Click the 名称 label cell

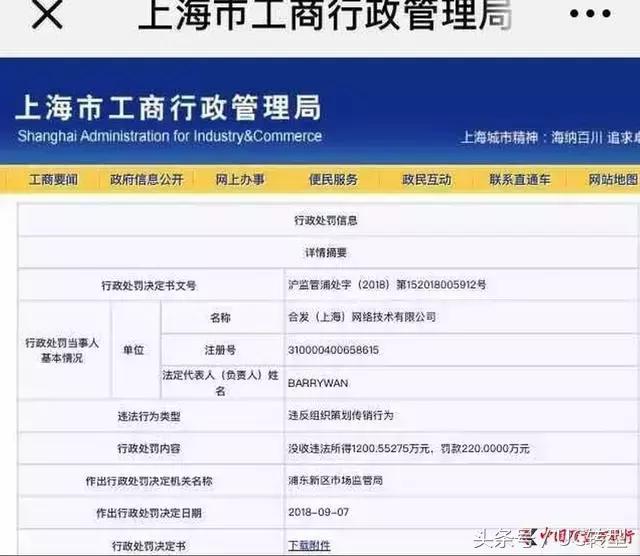[x=220, y=317]
